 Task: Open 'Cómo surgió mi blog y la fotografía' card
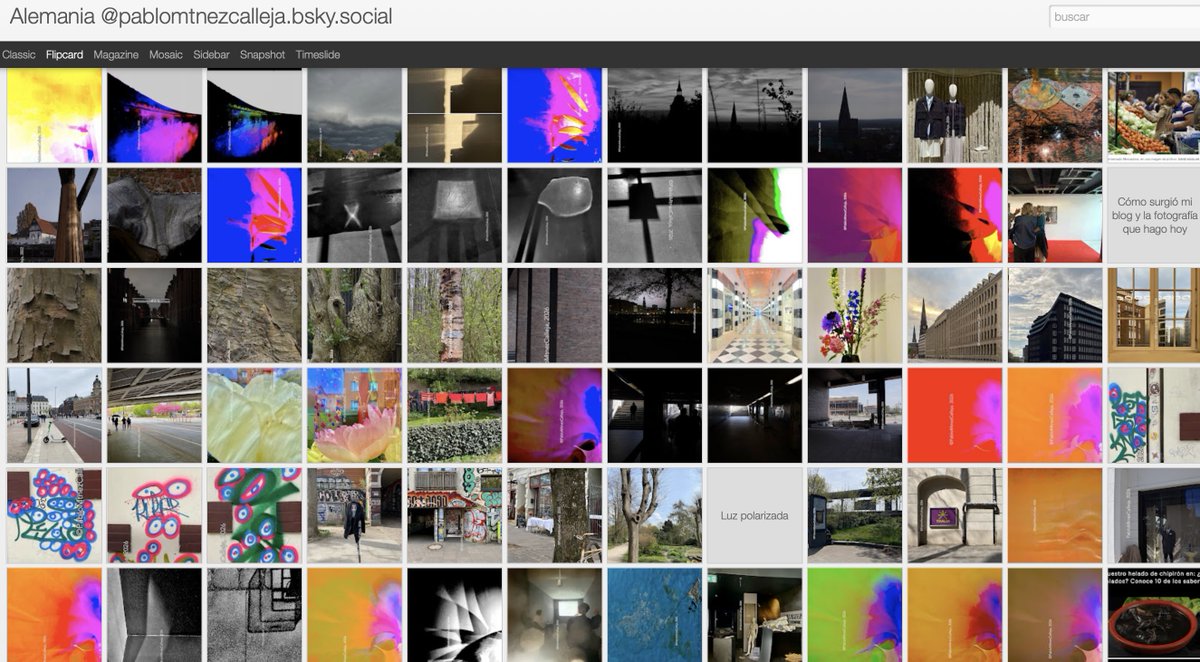tap(1153, 215)
